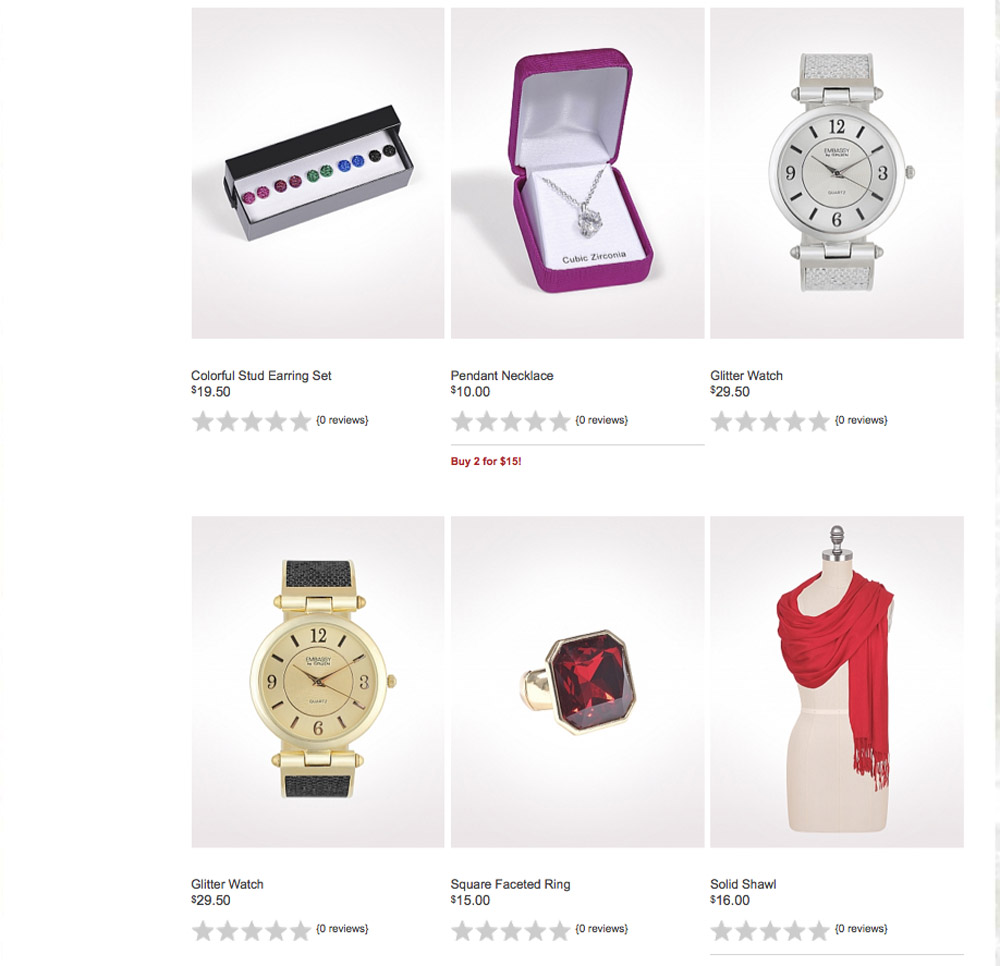Click the Colorful Stud Earring Set title

tap(261, 376)
